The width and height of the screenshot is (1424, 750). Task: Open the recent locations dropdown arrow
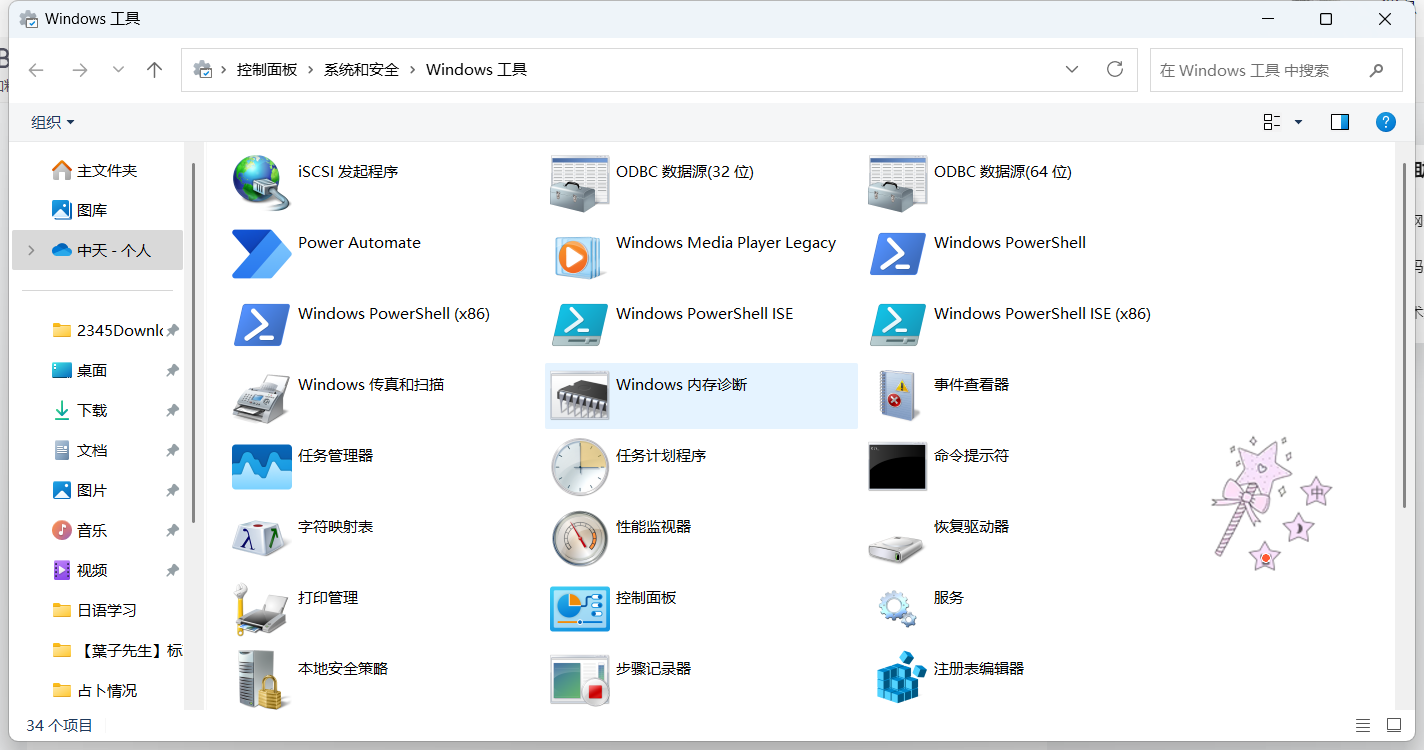click(x=118, y=70)
